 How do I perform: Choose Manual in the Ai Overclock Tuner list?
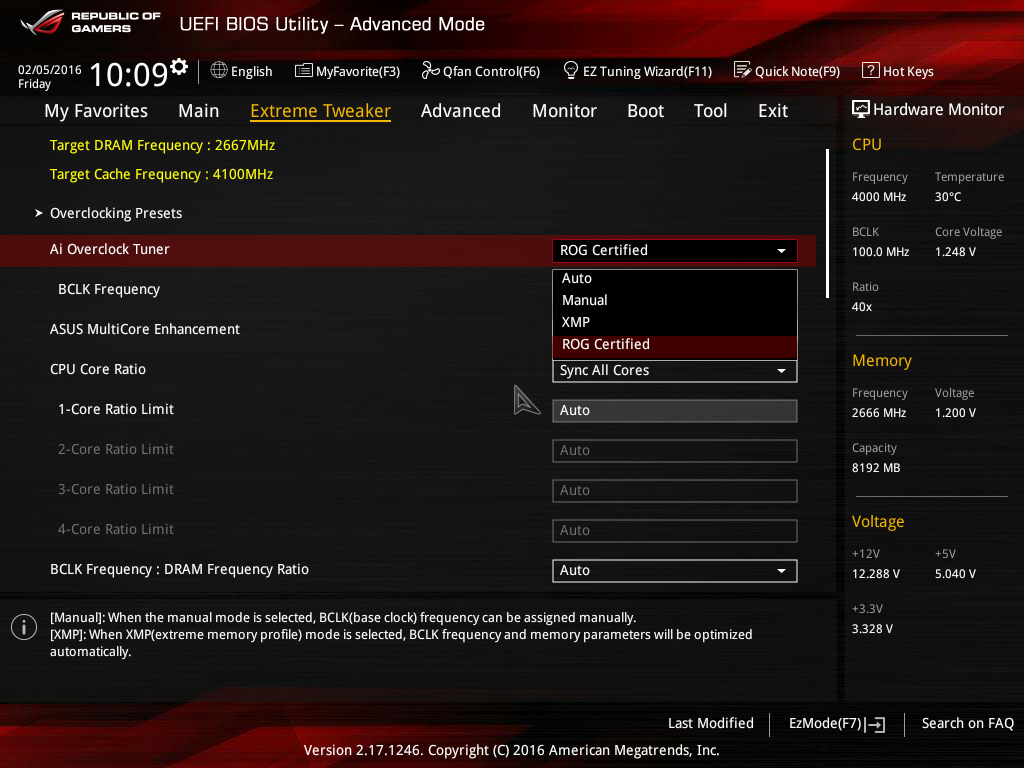click(675, 300)
